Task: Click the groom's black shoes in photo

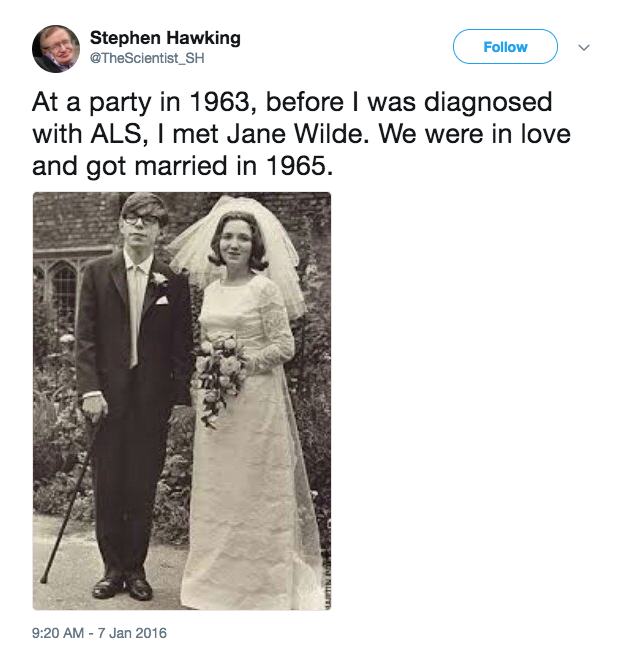Action: [x=123, y=586]
